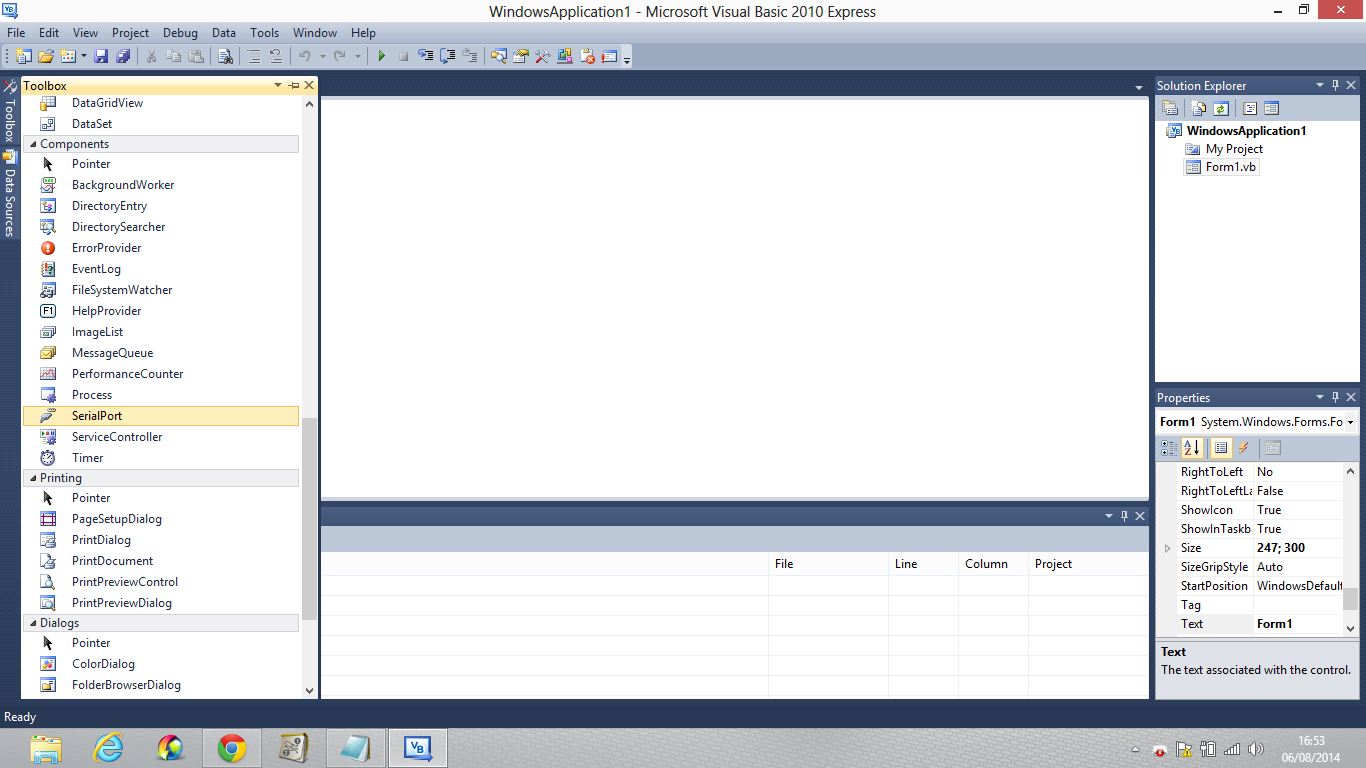Open the Project menu
Image resolution: width=1366 pixels, height=768 pixels.
[130, 33]
